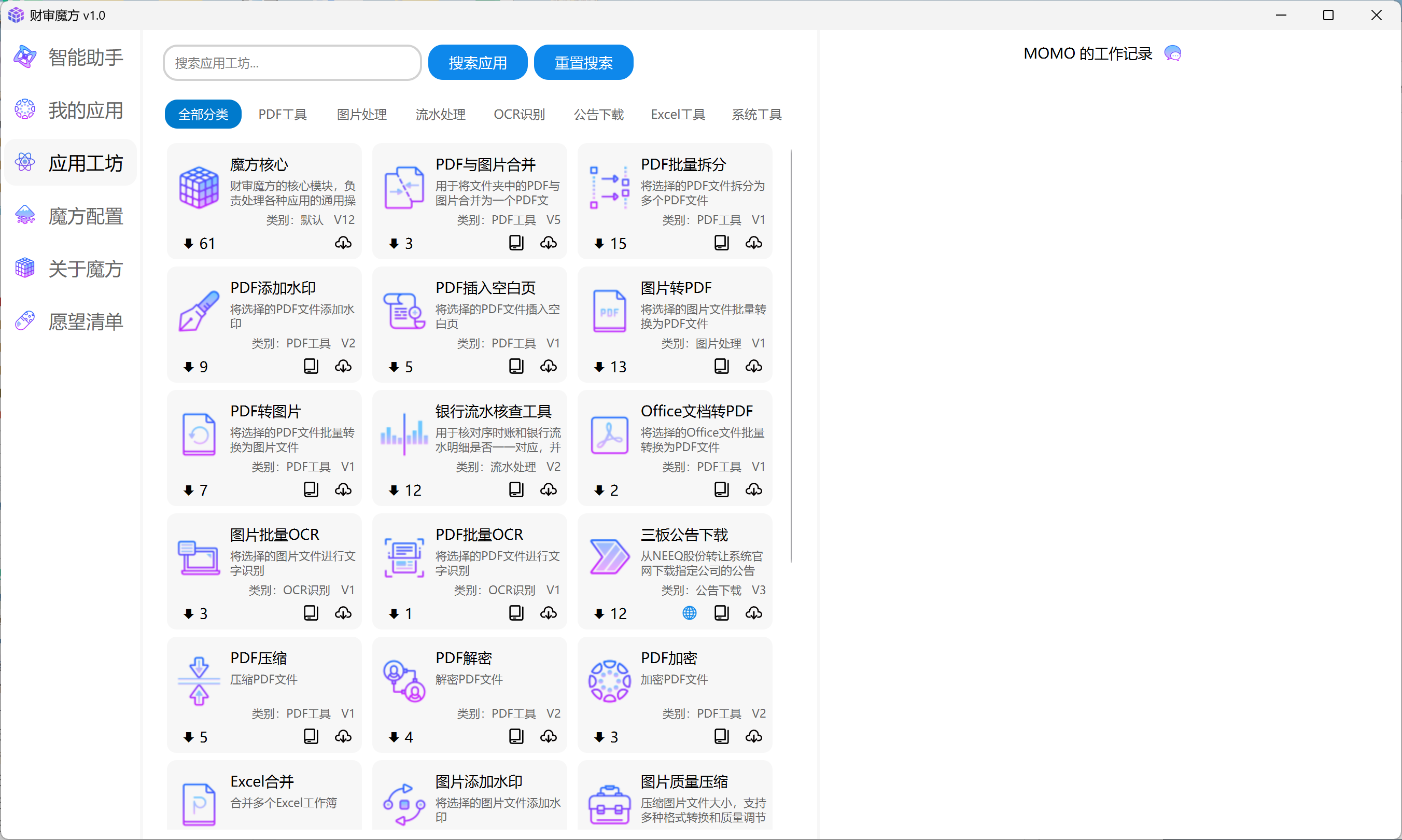Download 银行流水核查工具 via cloud icon
The image size is (1402, 840).
click(x=548, y=489)
